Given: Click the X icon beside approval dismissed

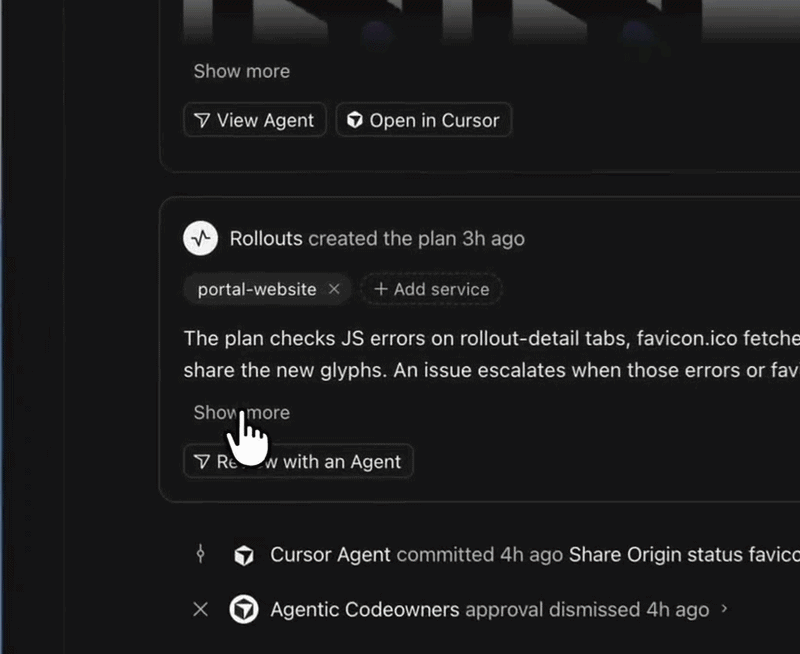Looking at the screenshot, I should click(201, 609).
